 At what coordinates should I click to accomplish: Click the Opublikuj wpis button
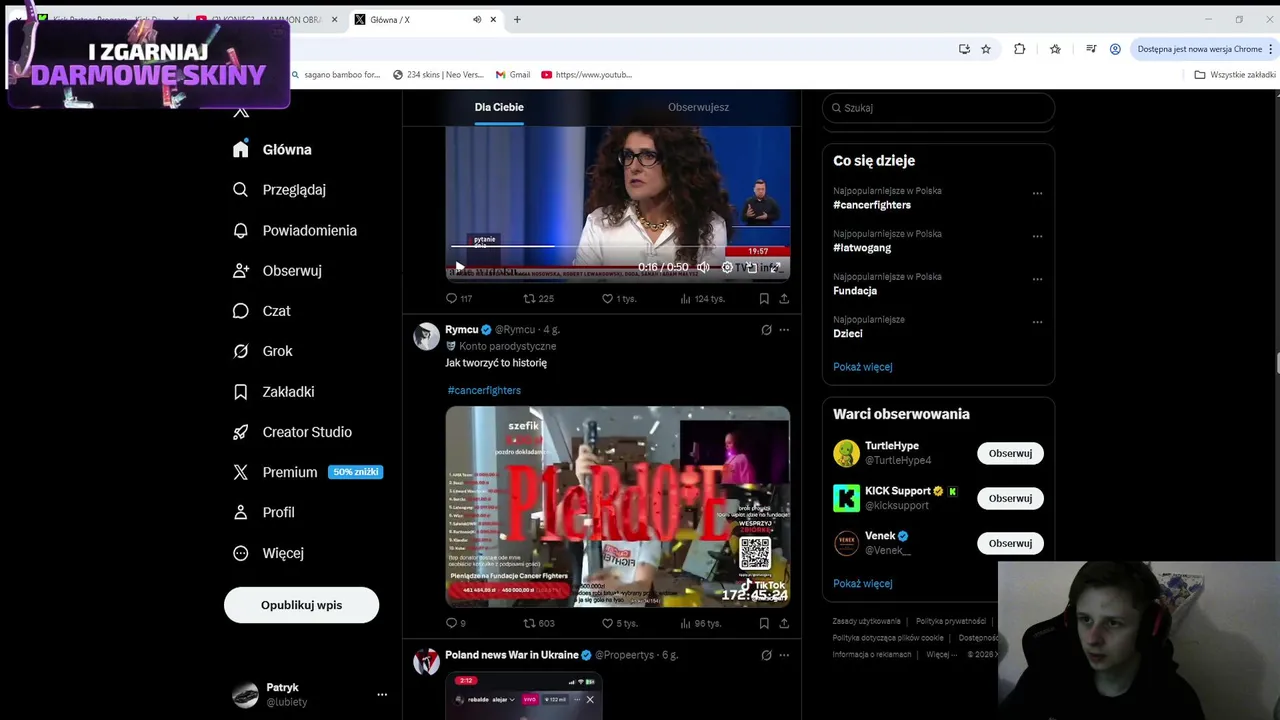tap(301, 605)
